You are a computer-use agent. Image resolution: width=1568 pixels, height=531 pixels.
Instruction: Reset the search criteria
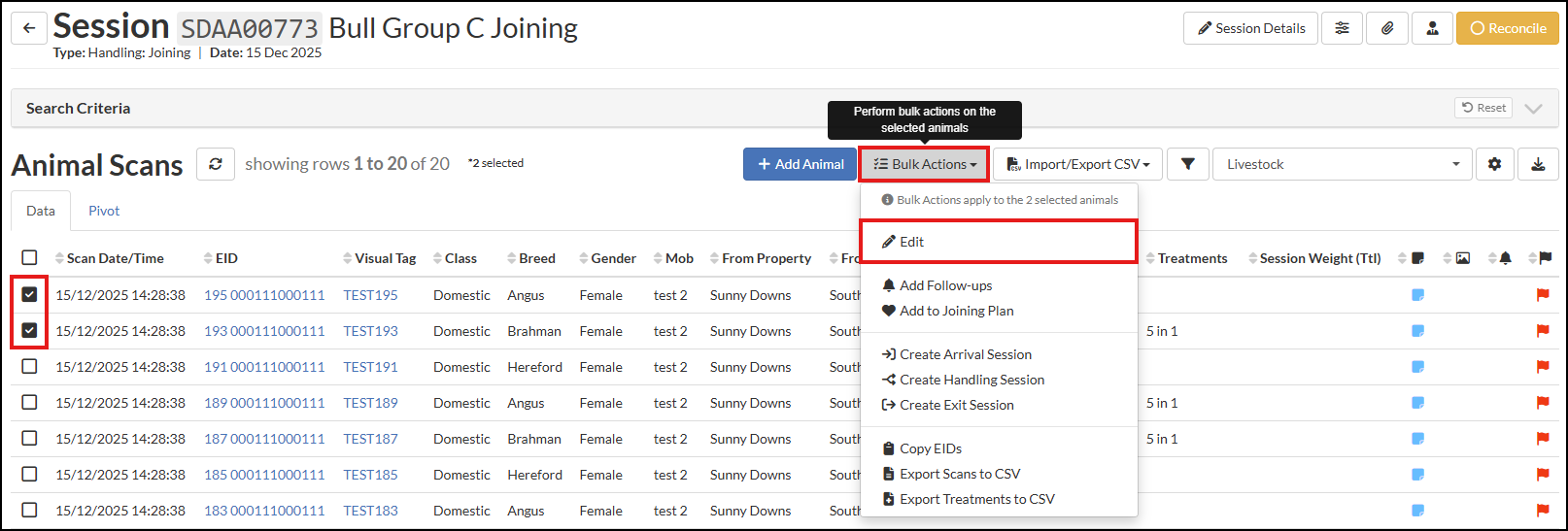point(1483,108)
